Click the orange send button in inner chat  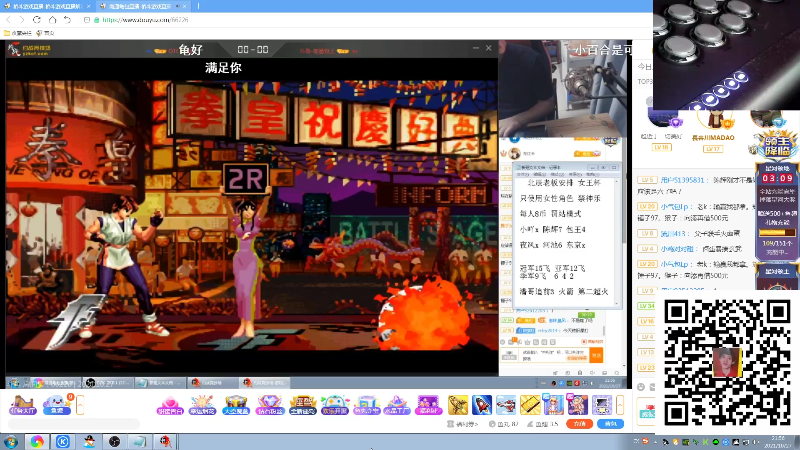coord(596,355)
